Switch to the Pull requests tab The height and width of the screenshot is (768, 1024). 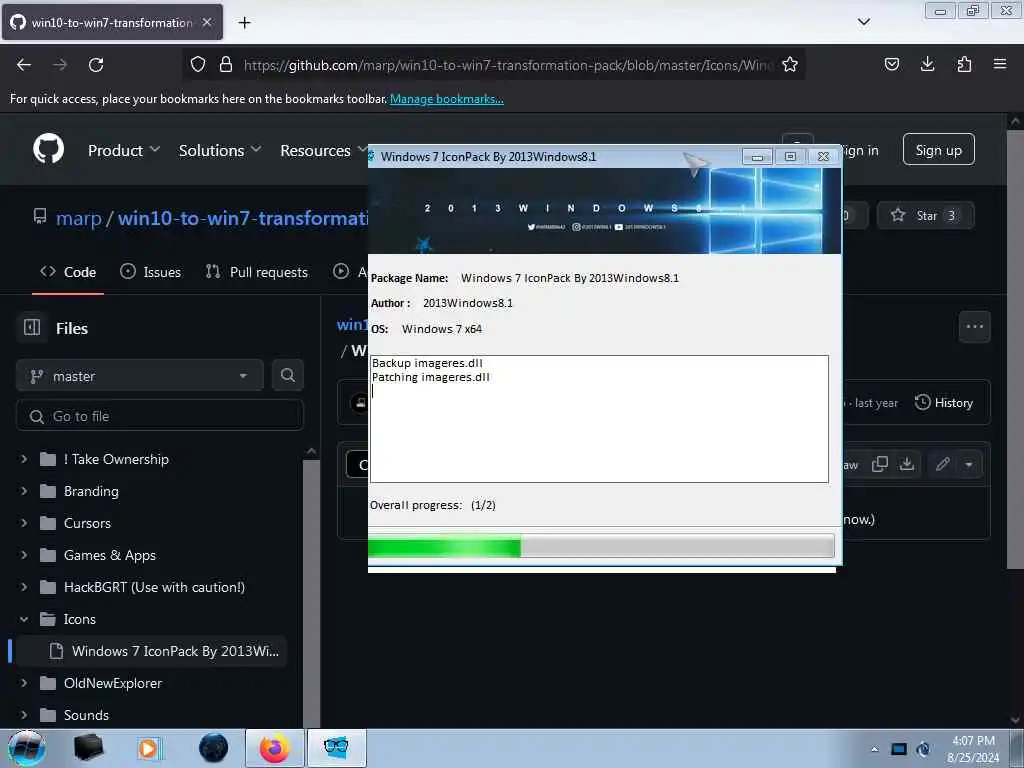256,272
